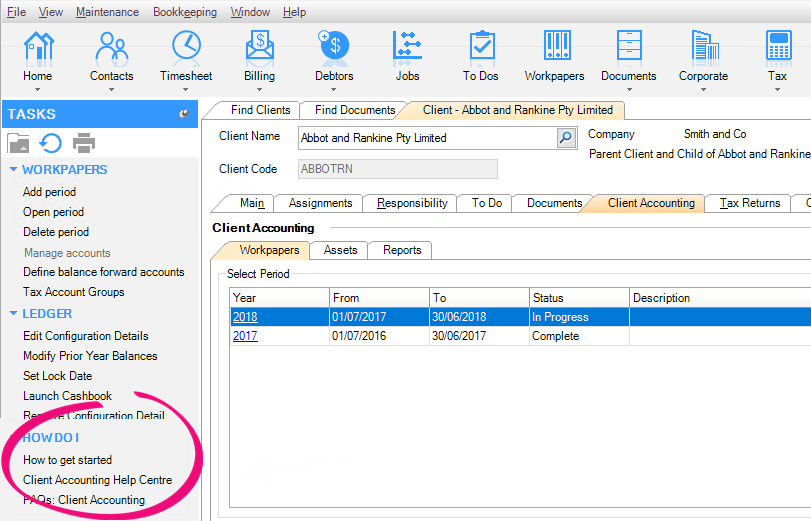
Task: Open the Timesheet toolbar icon
Action: (x=186, y=47)
